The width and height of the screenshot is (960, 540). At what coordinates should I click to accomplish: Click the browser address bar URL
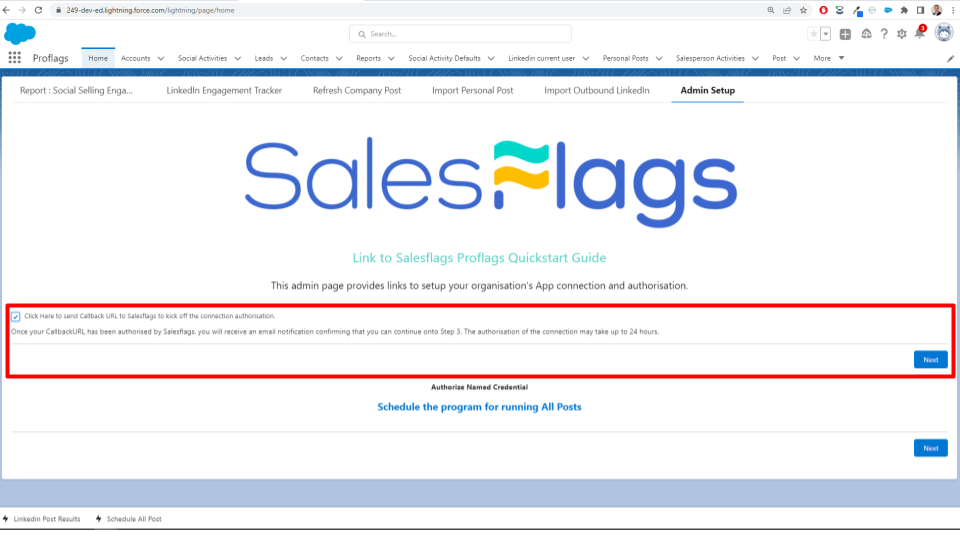150,10
